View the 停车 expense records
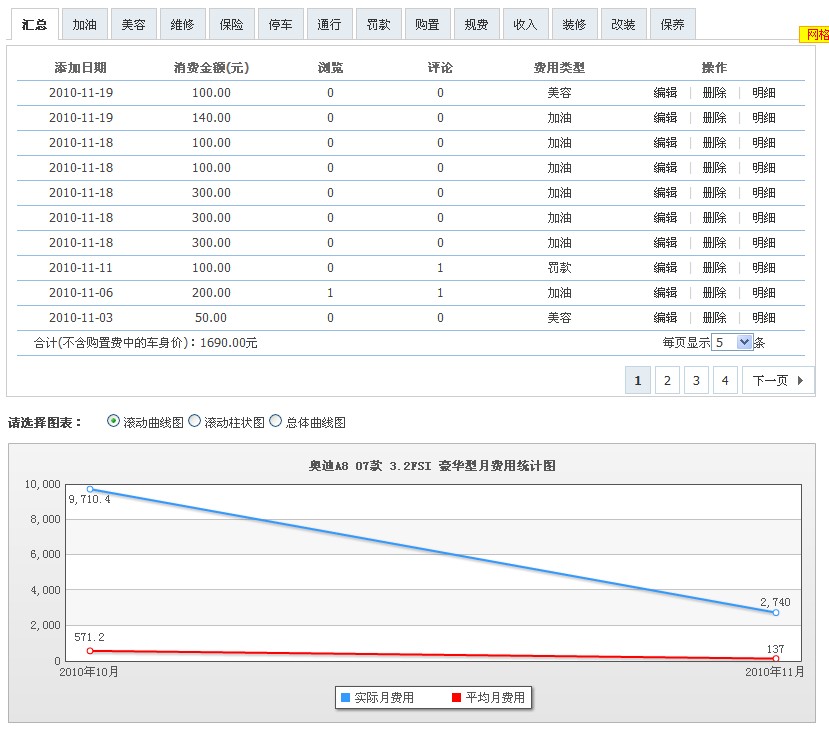829x732 pixels. pos(280,23)
